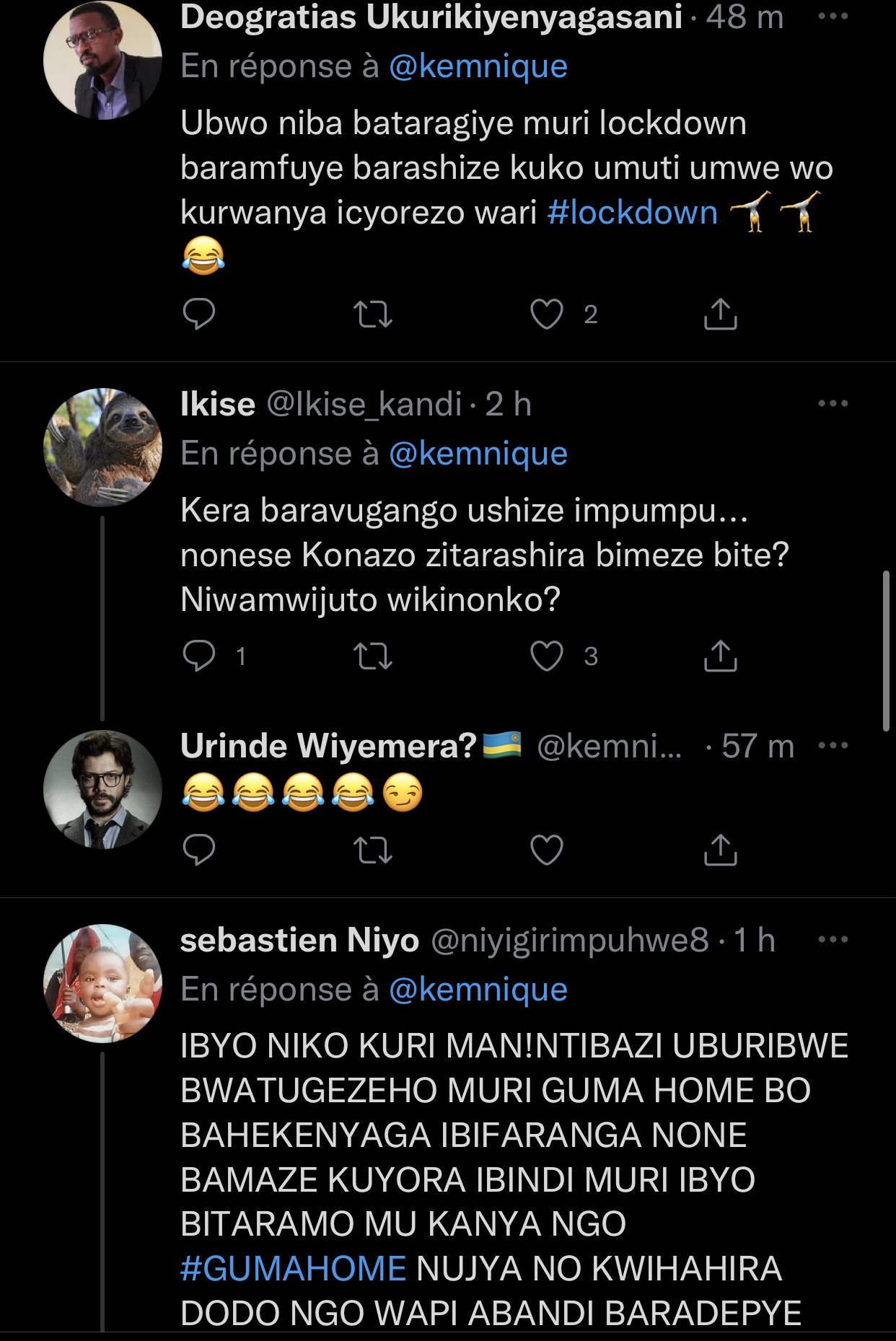Image resolution: width=896 pixels, height=1341 pixels.
Task: Open more options on sebastien Niyo's tweet
Action: tap(833, 939)
